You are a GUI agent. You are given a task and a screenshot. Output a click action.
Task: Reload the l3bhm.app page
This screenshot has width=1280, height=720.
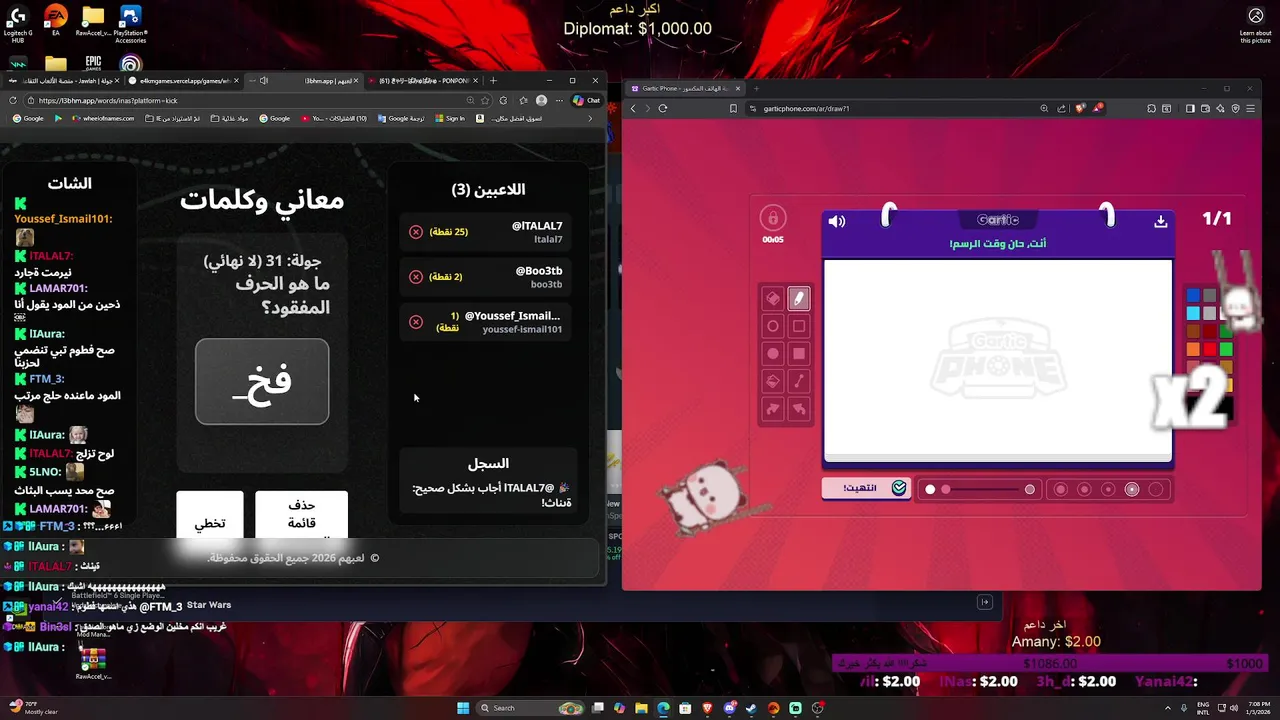(x=13, y=100)
